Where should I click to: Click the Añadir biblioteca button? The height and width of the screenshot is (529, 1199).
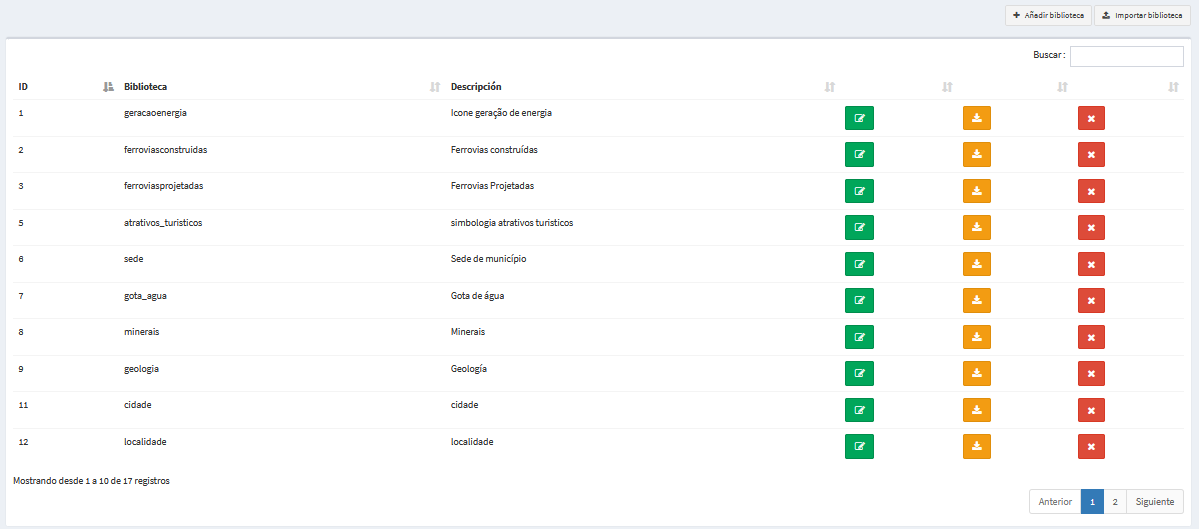(1048, 15)
